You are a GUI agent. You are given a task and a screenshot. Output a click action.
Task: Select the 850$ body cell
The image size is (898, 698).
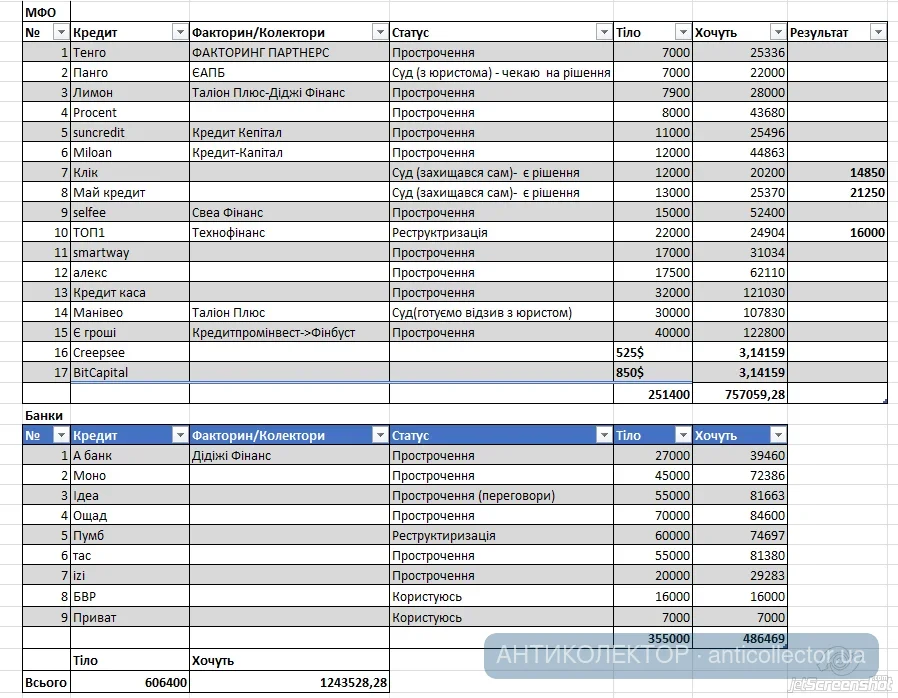tap(653, 373)
